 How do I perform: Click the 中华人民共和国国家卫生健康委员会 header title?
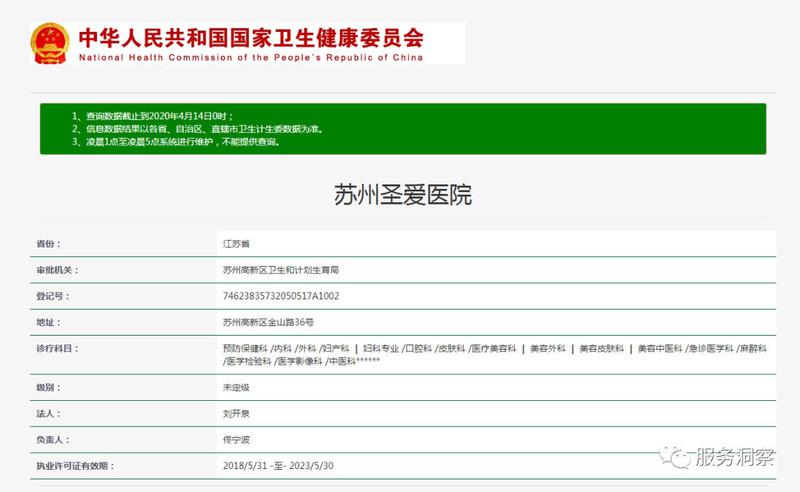[x=250, y=38]
